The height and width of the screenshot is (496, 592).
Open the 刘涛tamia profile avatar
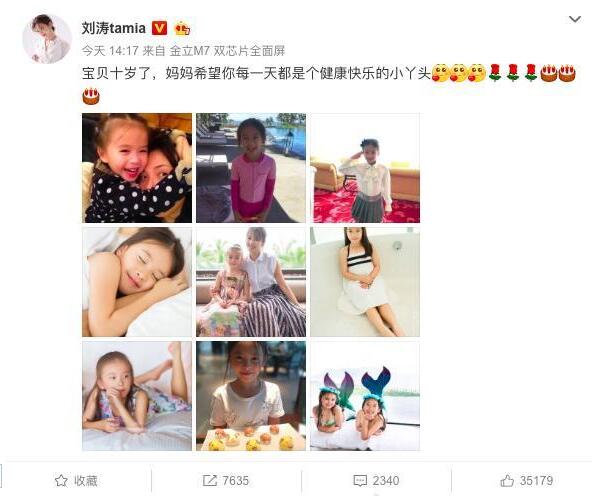47,39
